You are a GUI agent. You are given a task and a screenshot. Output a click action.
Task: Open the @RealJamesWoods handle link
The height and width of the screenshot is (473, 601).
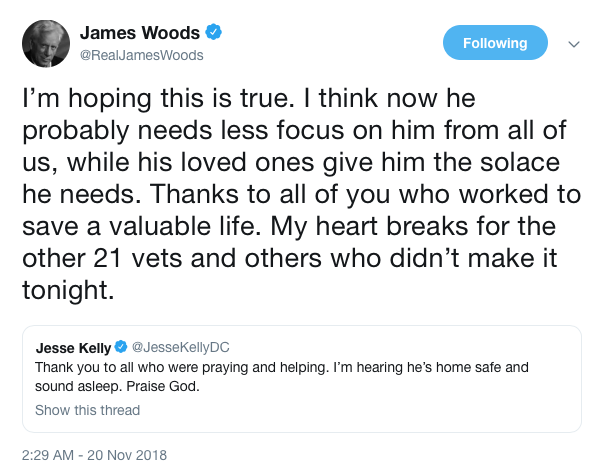pyautogui.click(x=141, y=55)
